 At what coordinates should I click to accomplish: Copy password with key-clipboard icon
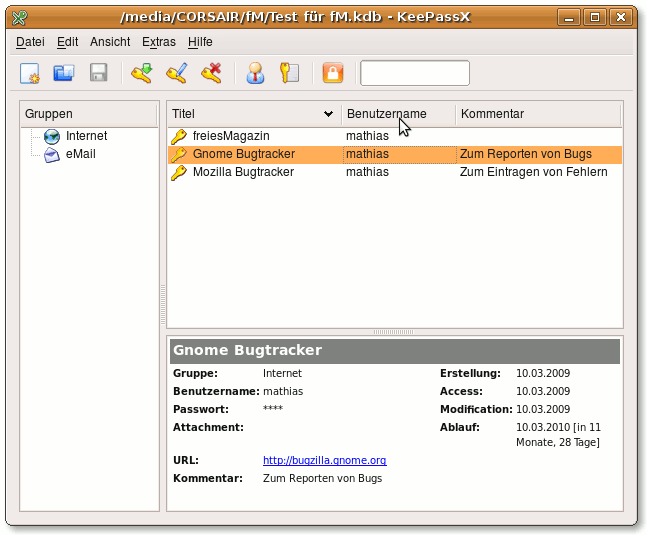coord(290,73)
